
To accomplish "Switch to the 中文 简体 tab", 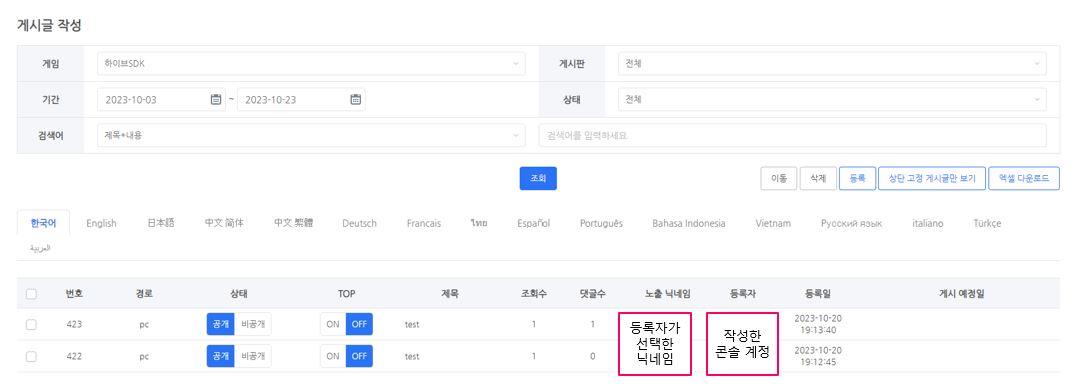I will tap(224, 223).
